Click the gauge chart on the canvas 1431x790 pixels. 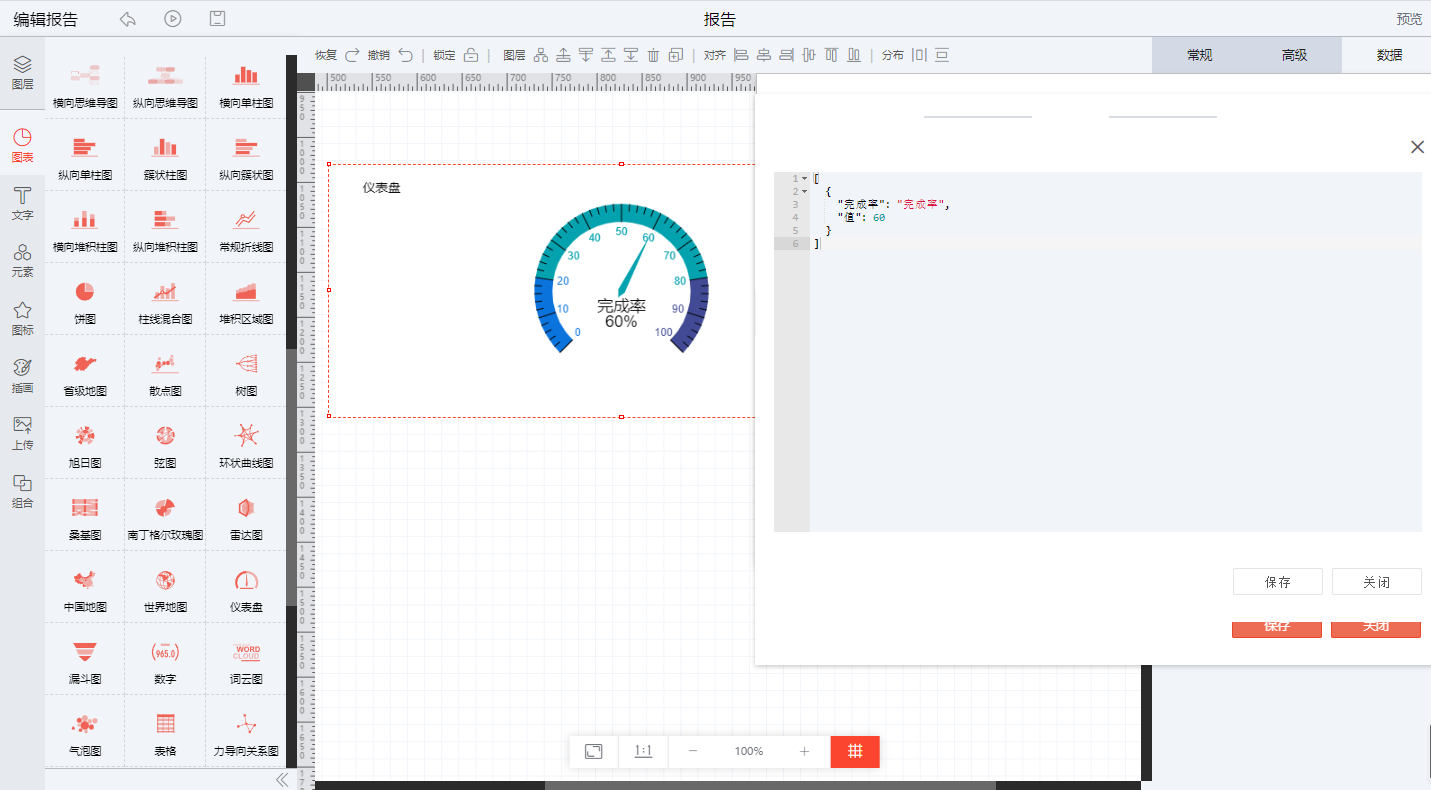click(x=621, y=277)
